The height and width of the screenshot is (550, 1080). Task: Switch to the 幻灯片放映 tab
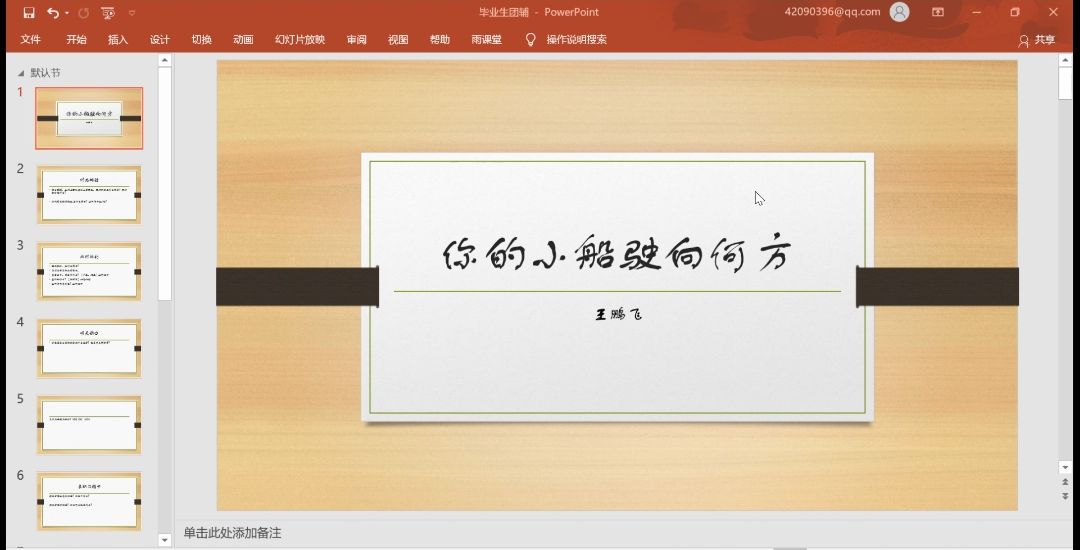300,40
